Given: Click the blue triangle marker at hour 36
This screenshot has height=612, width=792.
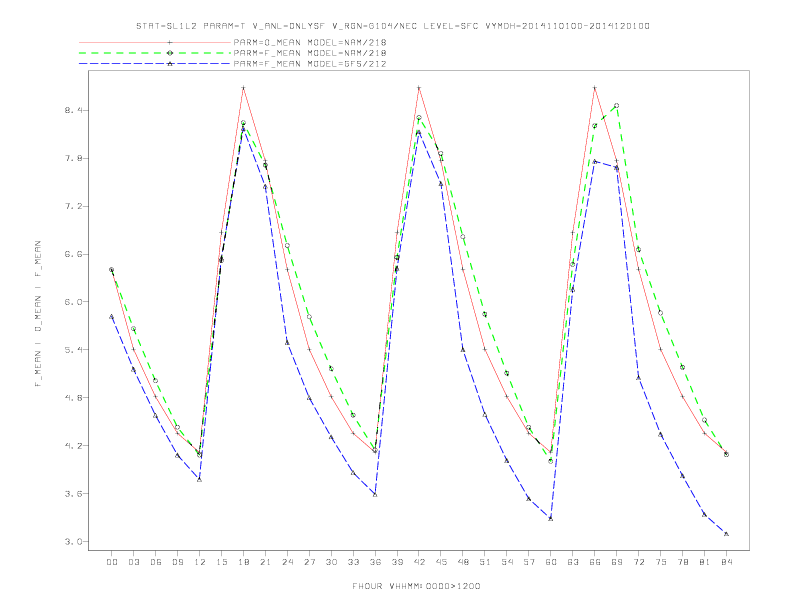Looking at the screenshot, I should pos(375,494).
